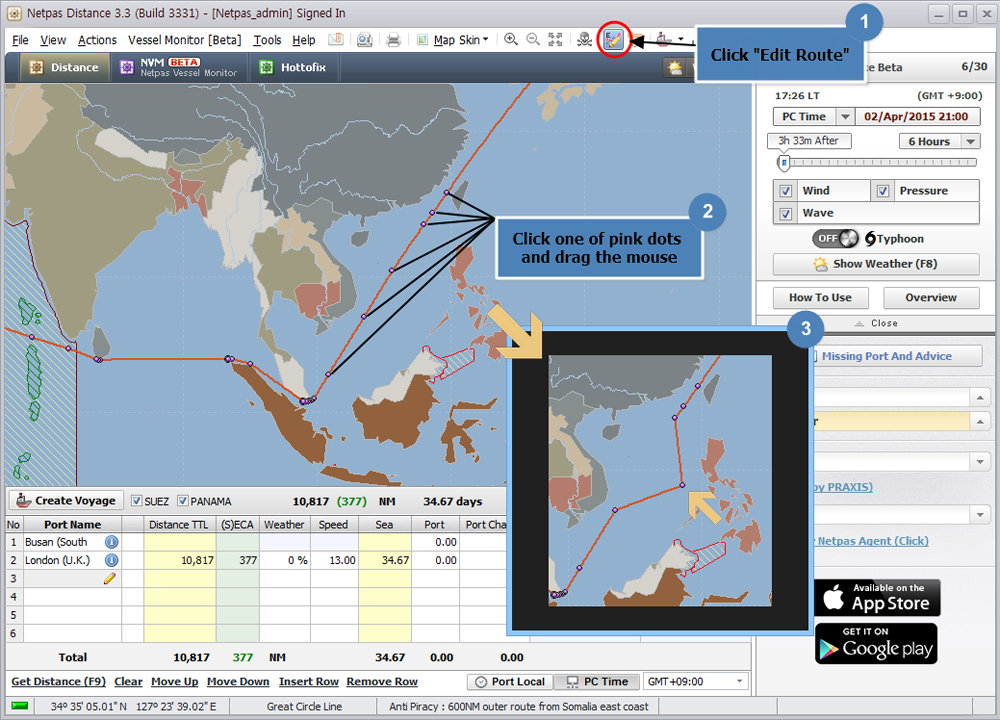Click the Netpas Agent (Click) link

(872, 541)
